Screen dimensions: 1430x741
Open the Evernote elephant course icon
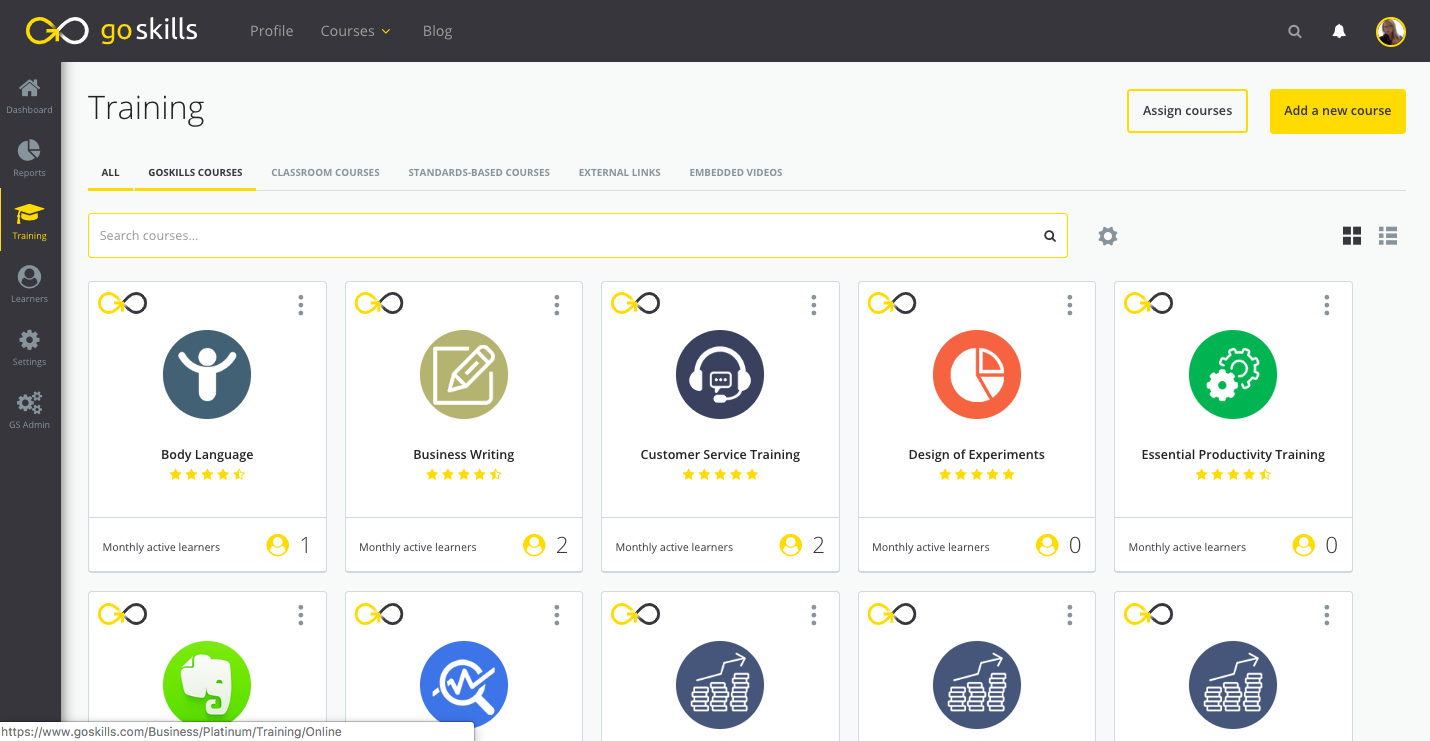tap(207, 685)
